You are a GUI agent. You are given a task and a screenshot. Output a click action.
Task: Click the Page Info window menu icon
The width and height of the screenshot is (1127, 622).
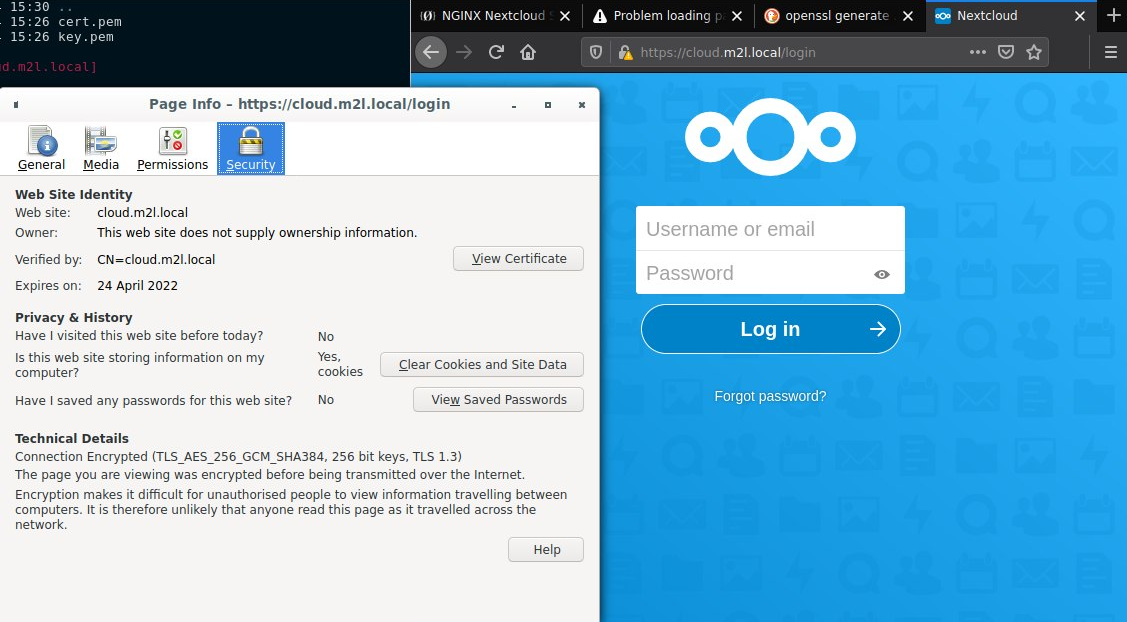pos(16,105)
